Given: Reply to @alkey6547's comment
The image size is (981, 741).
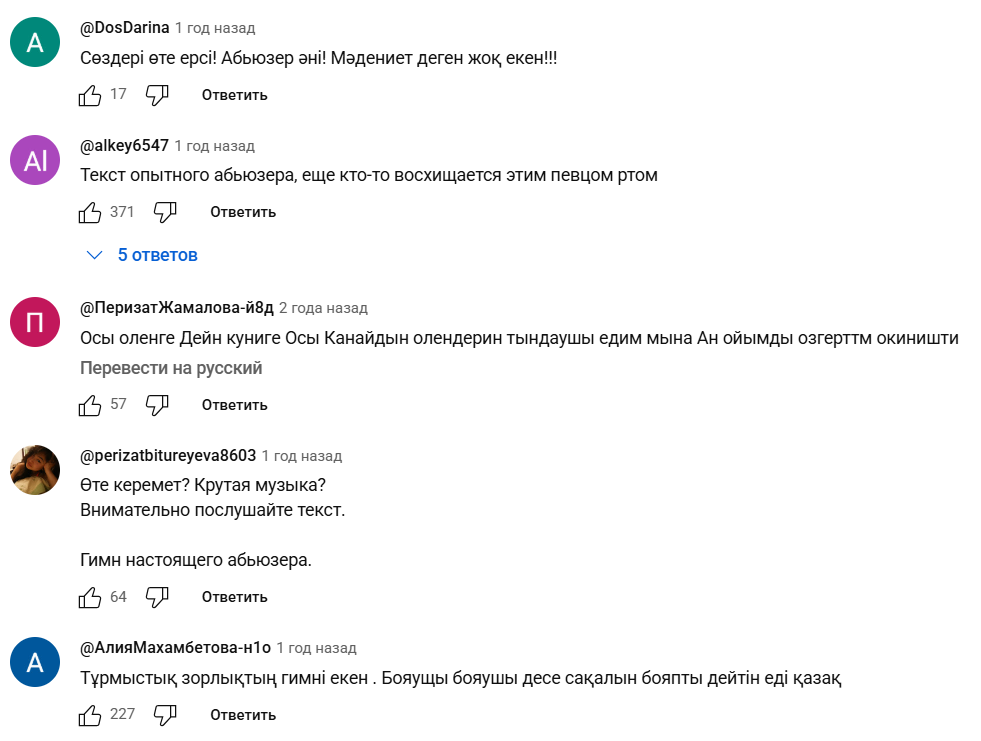Looking at the screenshot, I should pyautogui.click(x=242, y=212).
